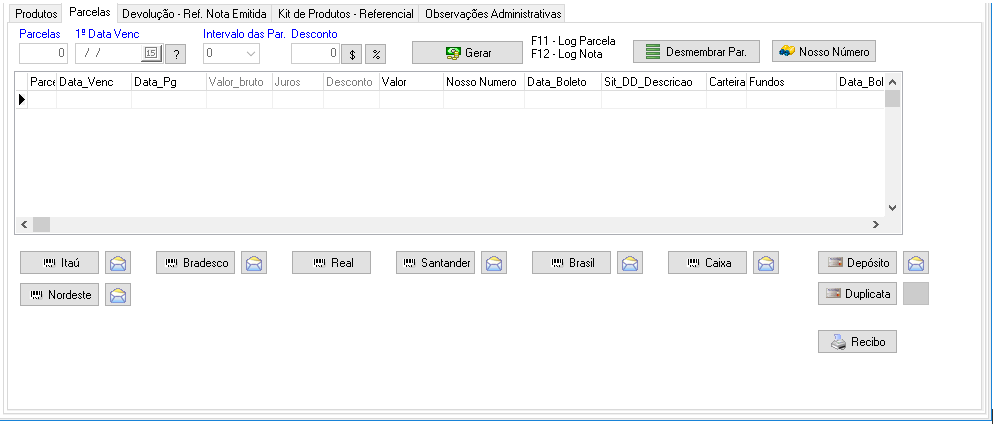Click the email icon beside Brasil button
Viewport: 998px width, 429px height.
[630, 264]
